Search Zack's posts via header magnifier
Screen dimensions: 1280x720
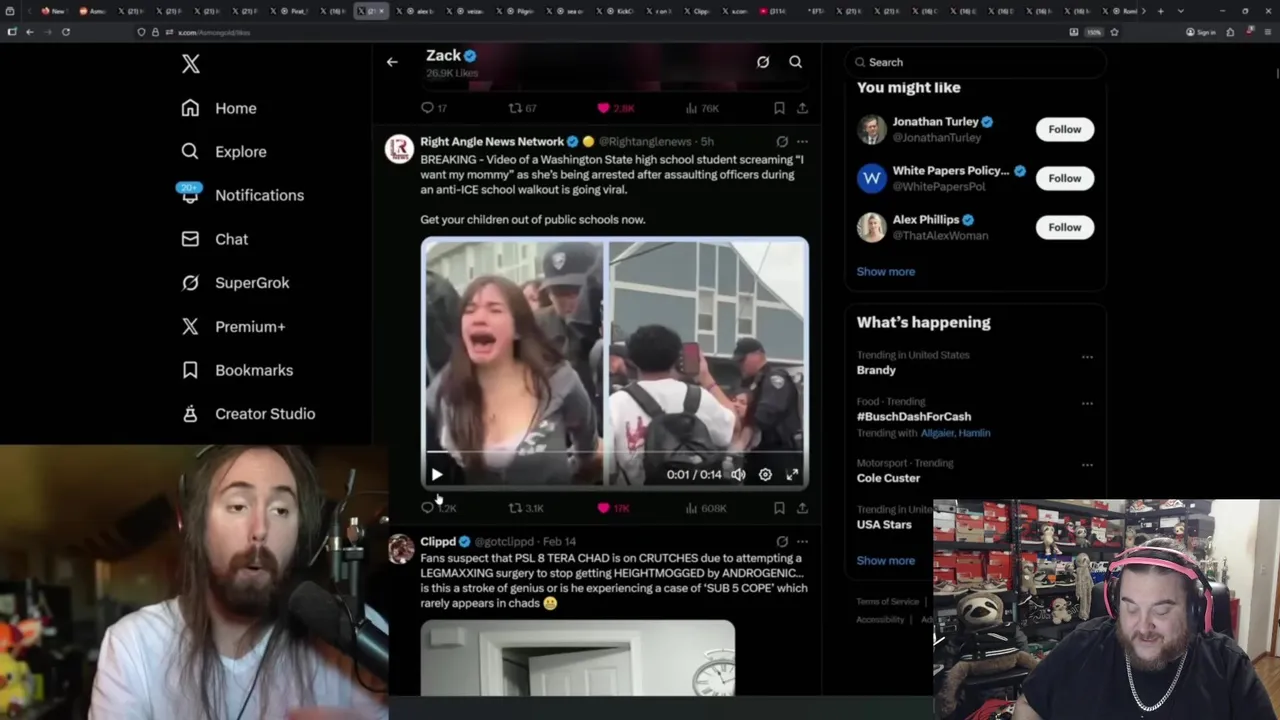coord(796,62)
